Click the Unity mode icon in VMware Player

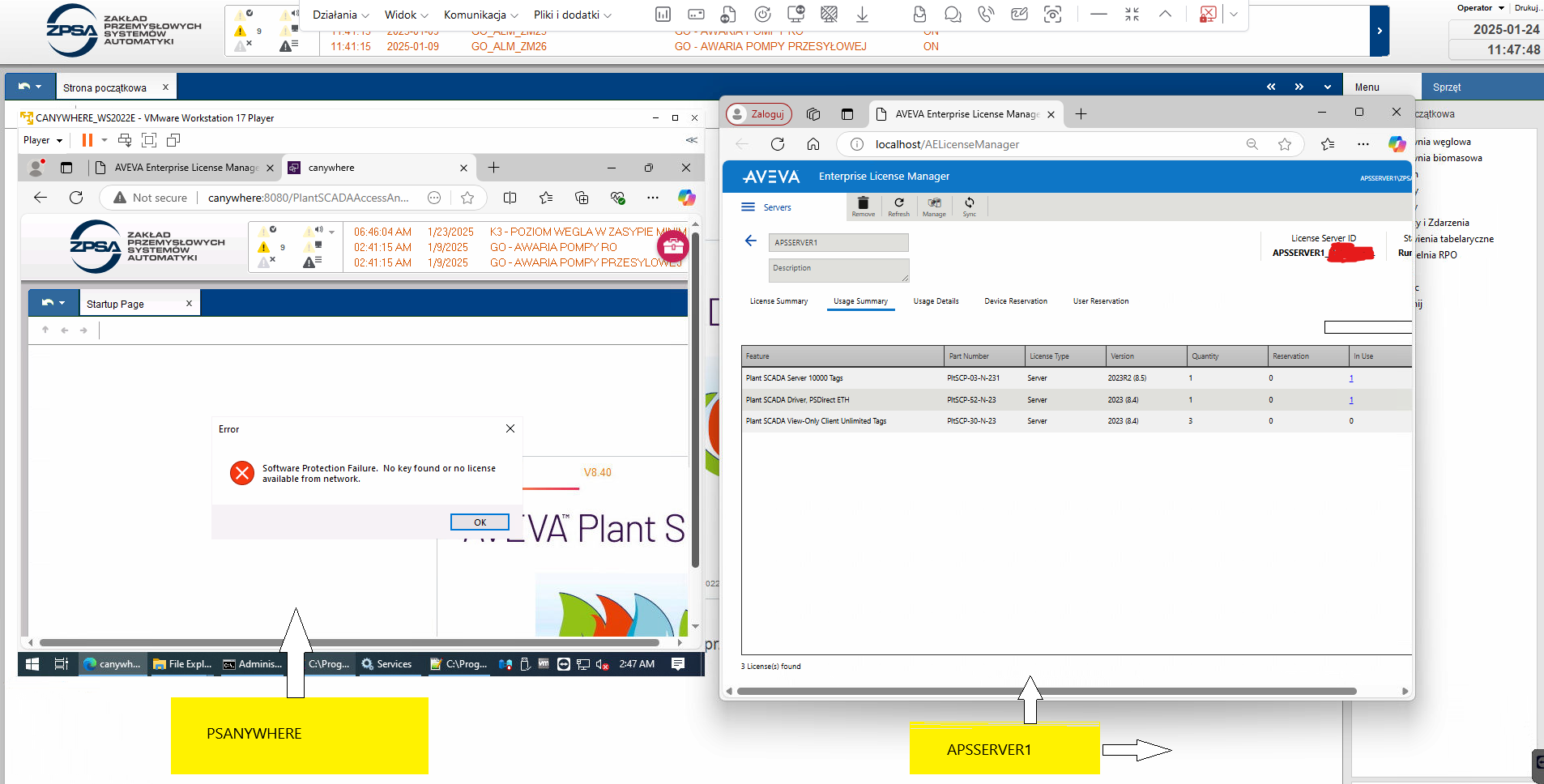[x=173, y=140]
